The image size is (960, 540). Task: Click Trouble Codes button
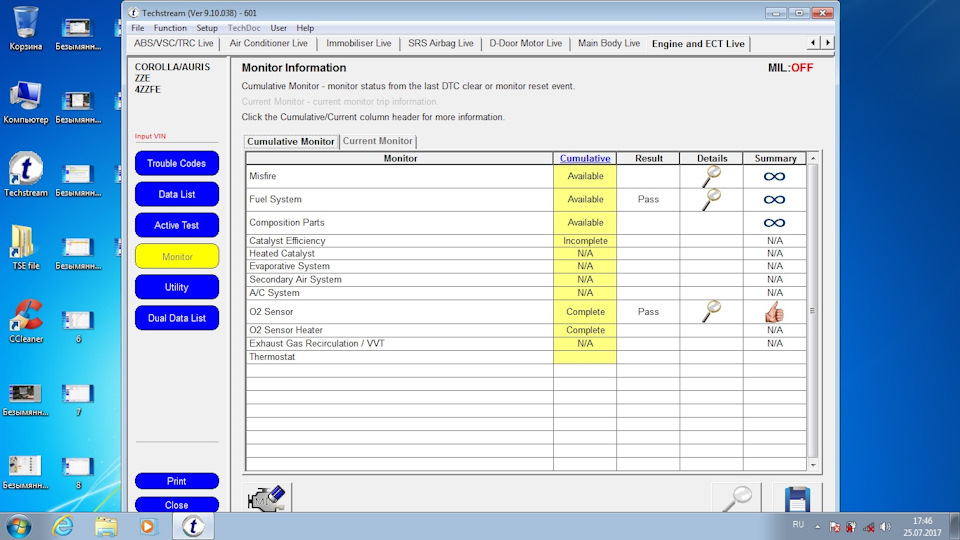(x=176, y=163)
